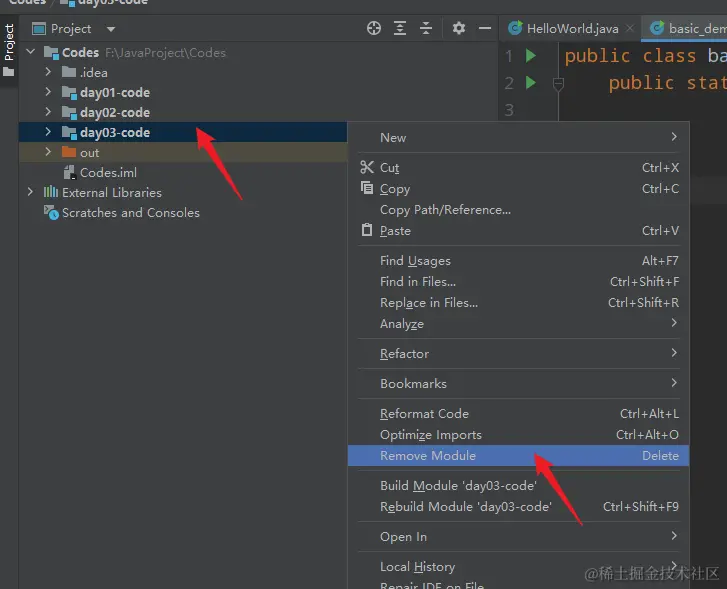Screen dimensions: 727x589
Task: Click the Scratches and Consoles icon
Action: point(51,212)
